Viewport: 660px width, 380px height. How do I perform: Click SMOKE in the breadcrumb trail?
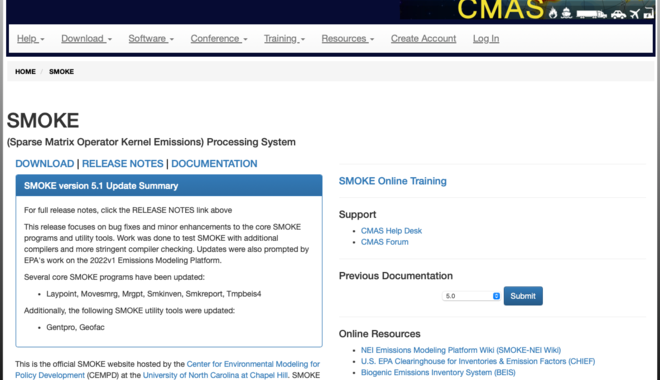coord(61,72)
